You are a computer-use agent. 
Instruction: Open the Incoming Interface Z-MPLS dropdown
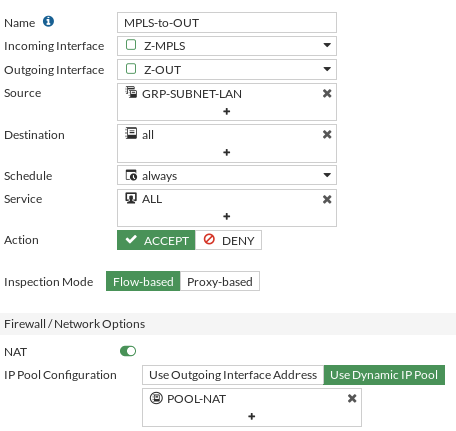[x=227, y=46]
